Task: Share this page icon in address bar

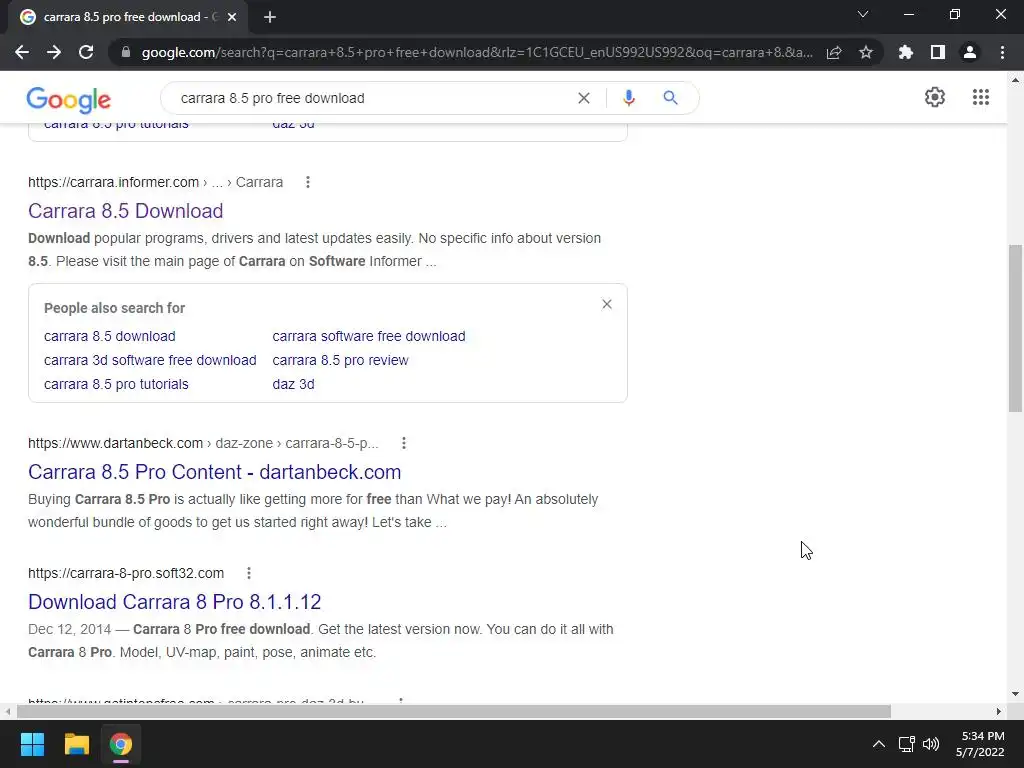Action: coord(834,52)
